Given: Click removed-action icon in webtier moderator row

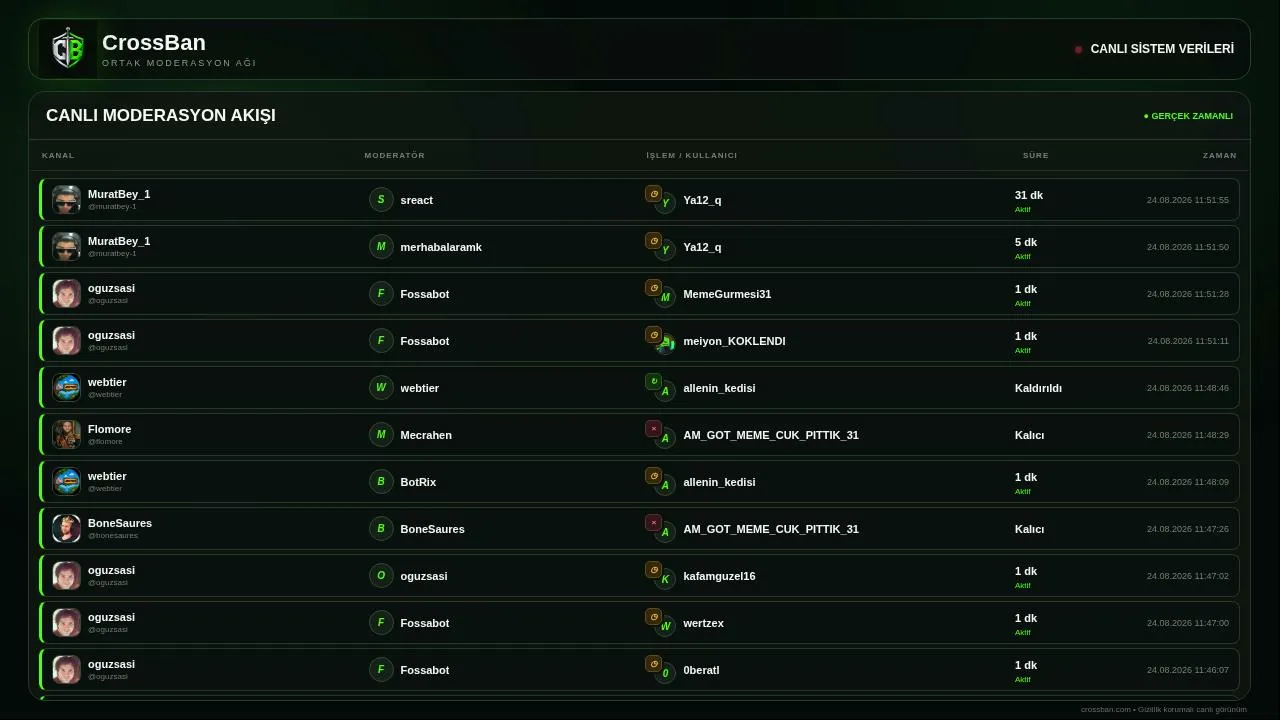Looking at the screenshot, I should click(x=653, y=382).
